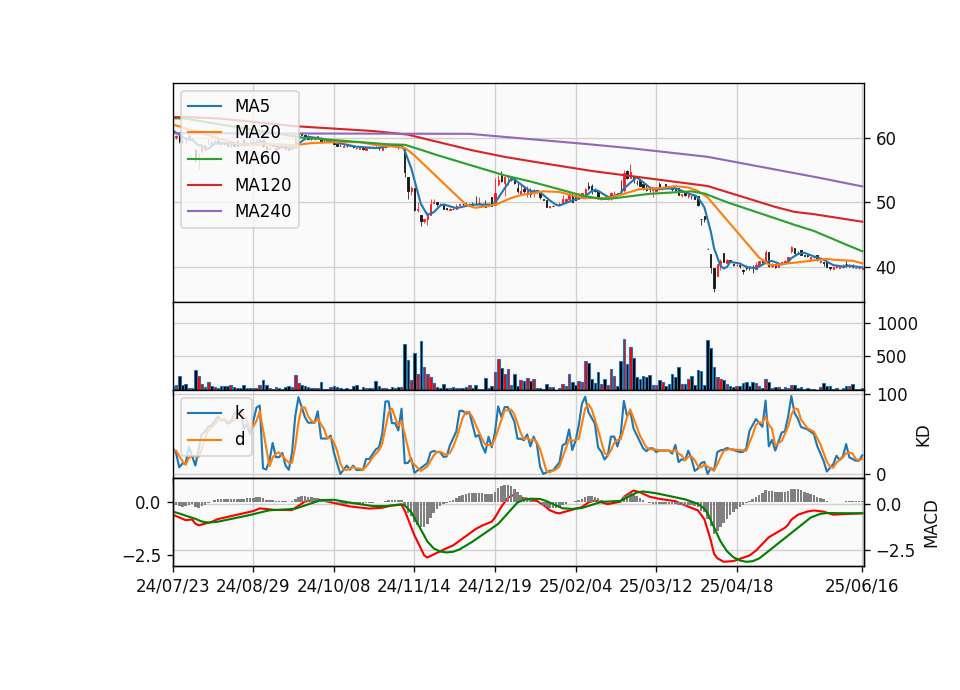Click the 24/10/08 date axis label
This screenshot has height=690, width=960.
point(334,586)
